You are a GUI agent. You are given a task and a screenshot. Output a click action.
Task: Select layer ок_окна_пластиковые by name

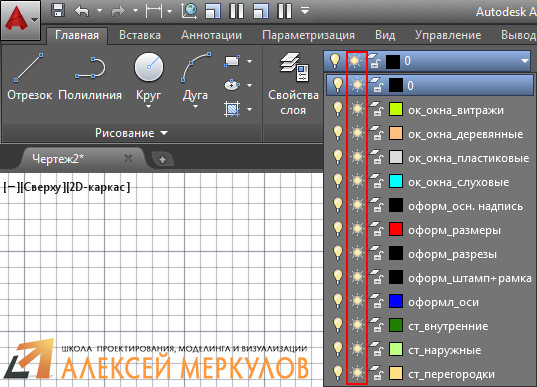[469, 158]
